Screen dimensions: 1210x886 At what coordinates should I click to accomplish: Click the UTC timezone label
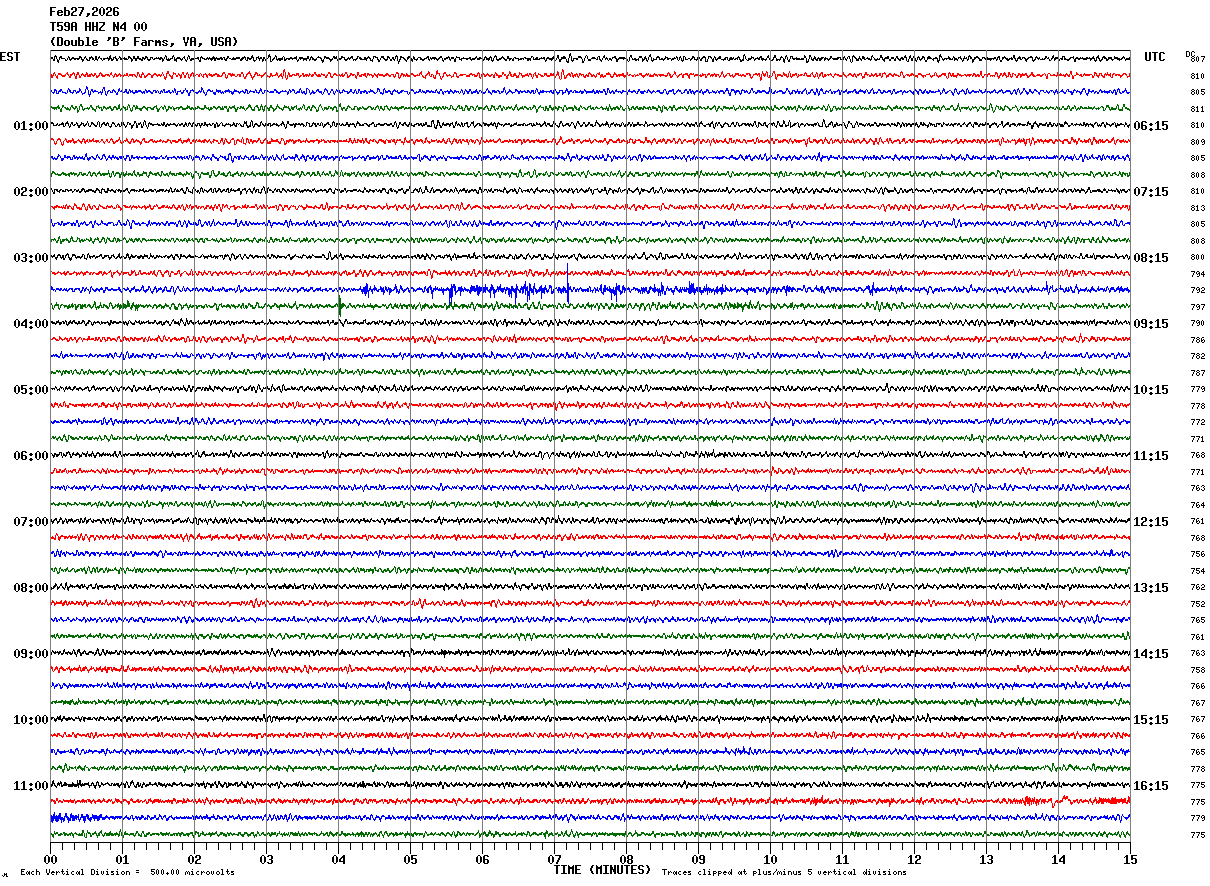coord(1155,57)
